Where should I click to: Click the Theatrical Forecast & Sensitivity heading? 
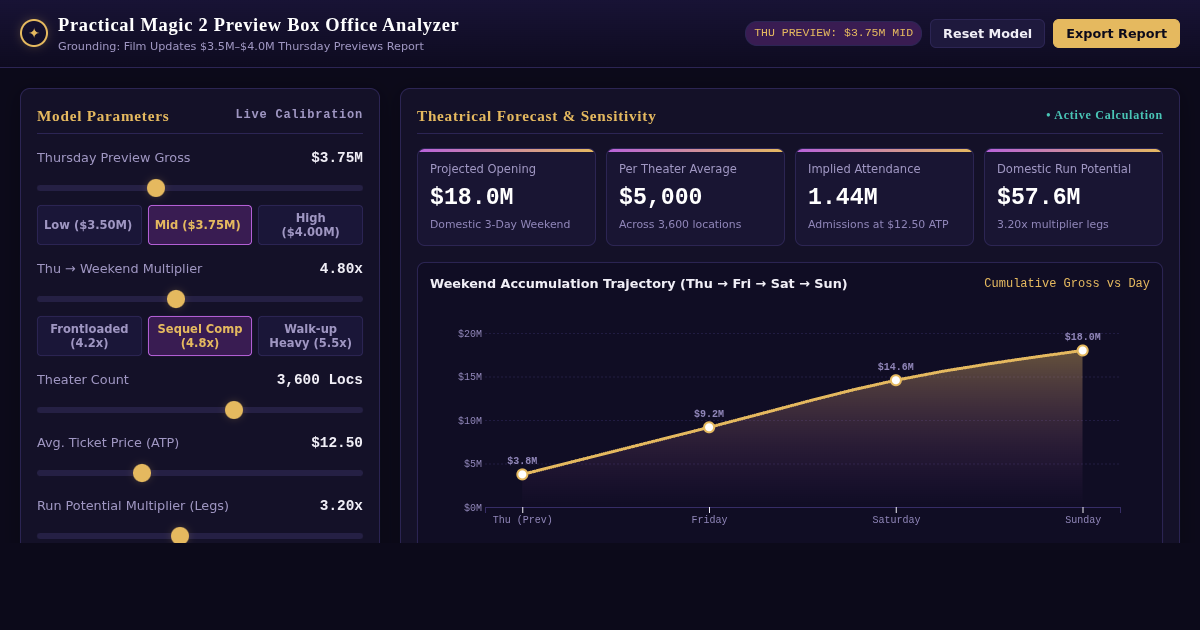click(x=537, y=116)
